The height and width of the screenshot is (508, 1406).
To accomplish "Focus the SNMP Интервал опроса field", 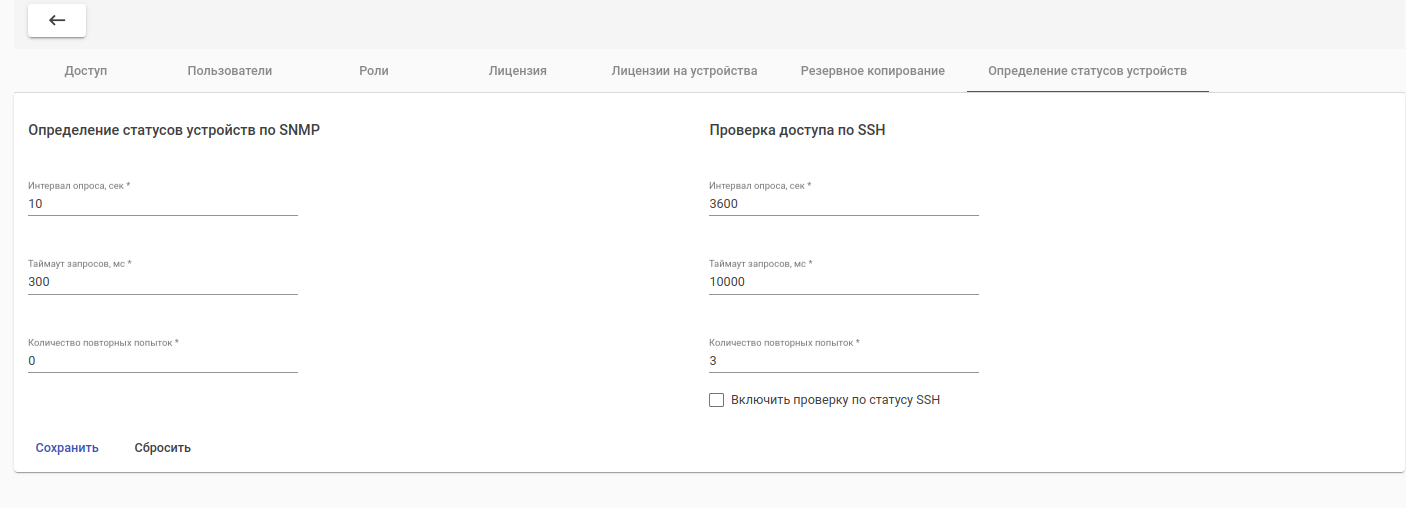I will coord(163,204).
